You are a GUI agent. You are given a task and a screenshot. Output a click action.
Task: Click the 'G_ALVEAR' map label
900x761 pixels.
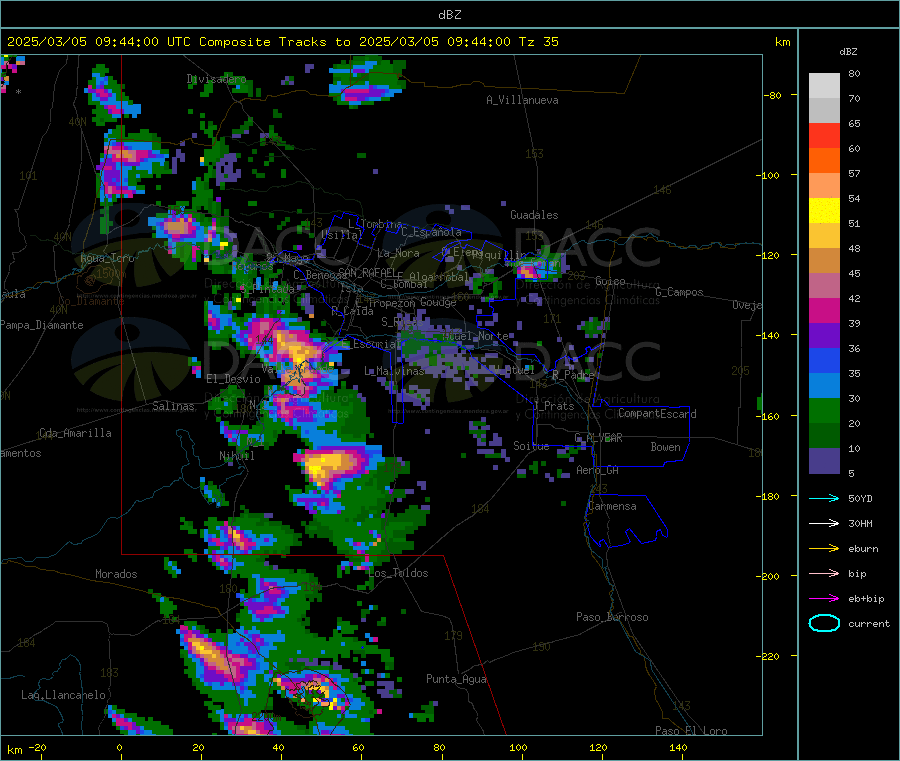pyautogui.click(x=599, y=438)
